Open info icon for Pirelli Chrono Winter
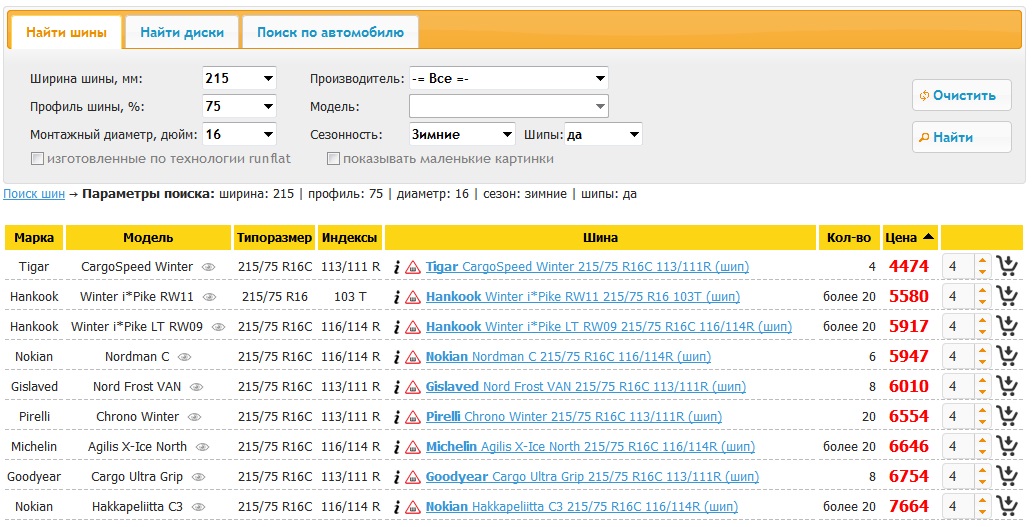Viewport: 1032px width, 527px height. point(396,417)
